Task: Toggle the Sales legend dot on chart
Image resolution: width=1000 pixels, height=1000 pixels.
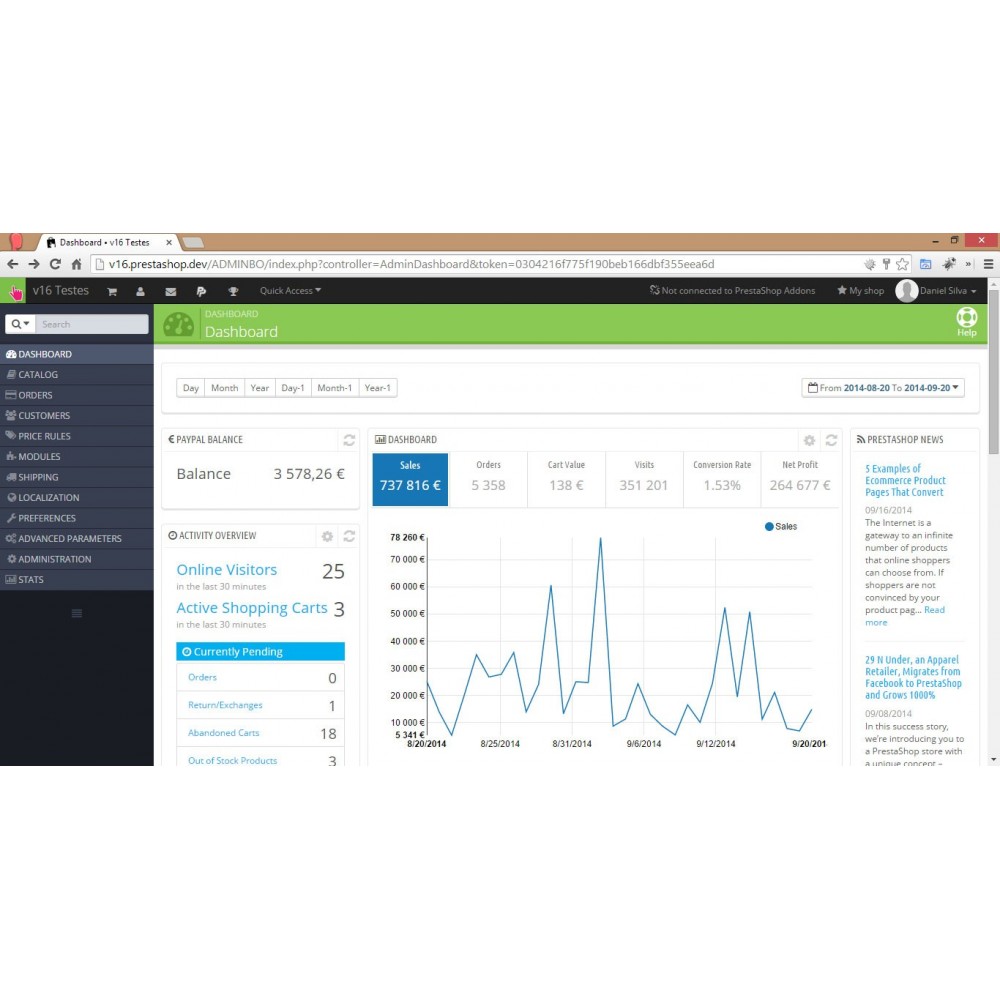Action: (x=769, y=527)
